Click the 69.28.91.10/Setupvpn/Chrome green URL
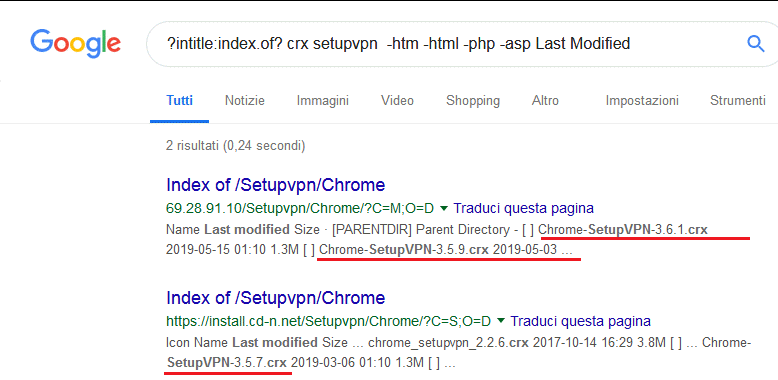This screenshot has width=778, height=380. pyautogui.click(x=300, y=208)
